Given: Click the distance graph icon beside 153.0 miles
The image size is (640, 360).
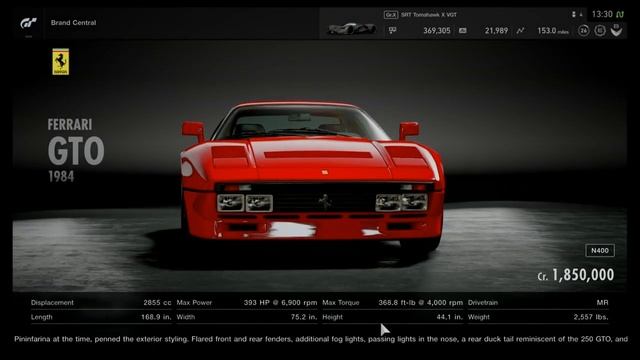Looking at the screenshot, I should click(x=520, y=31).
